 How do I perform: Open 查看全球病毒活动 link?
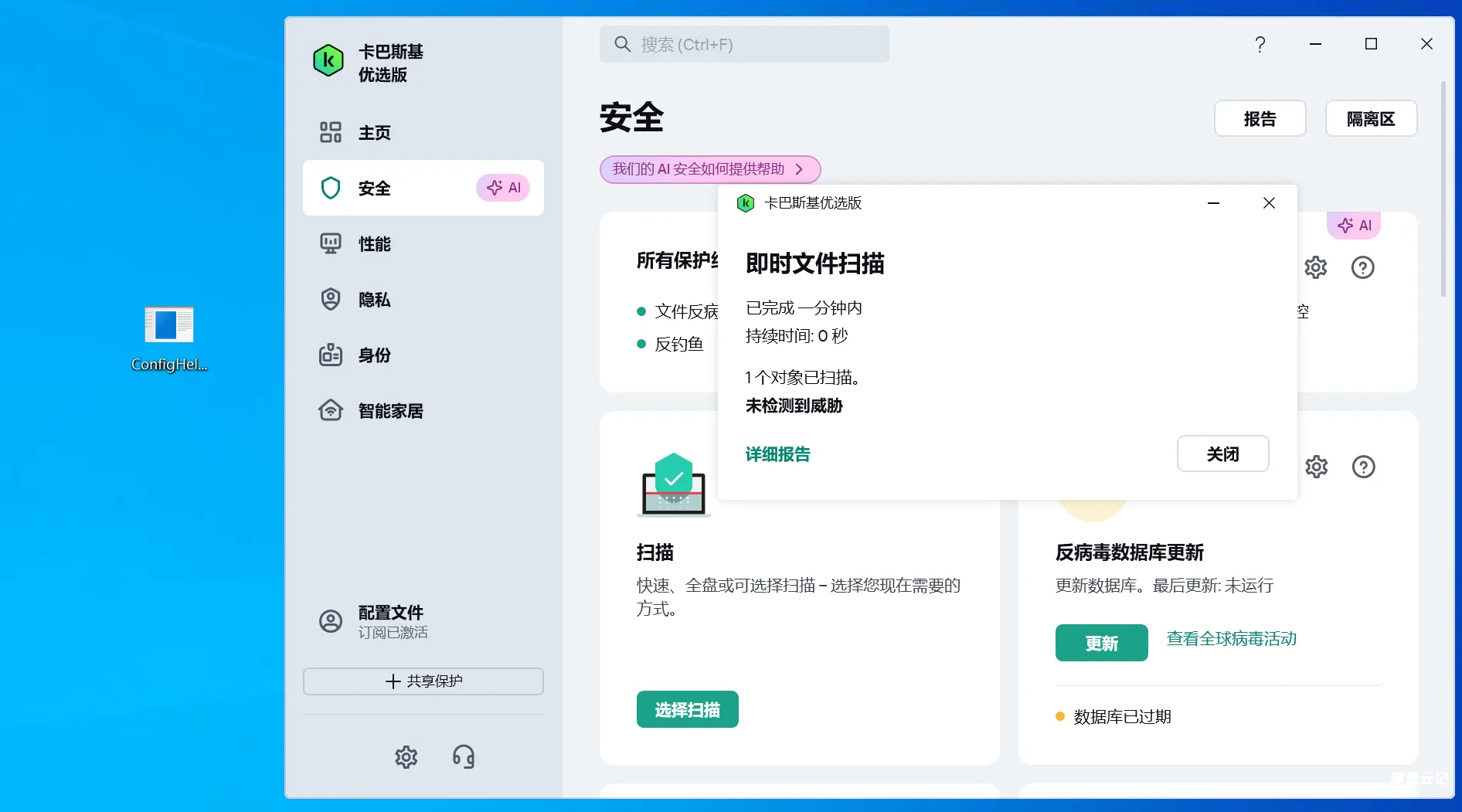click(x=1231, y=639)
